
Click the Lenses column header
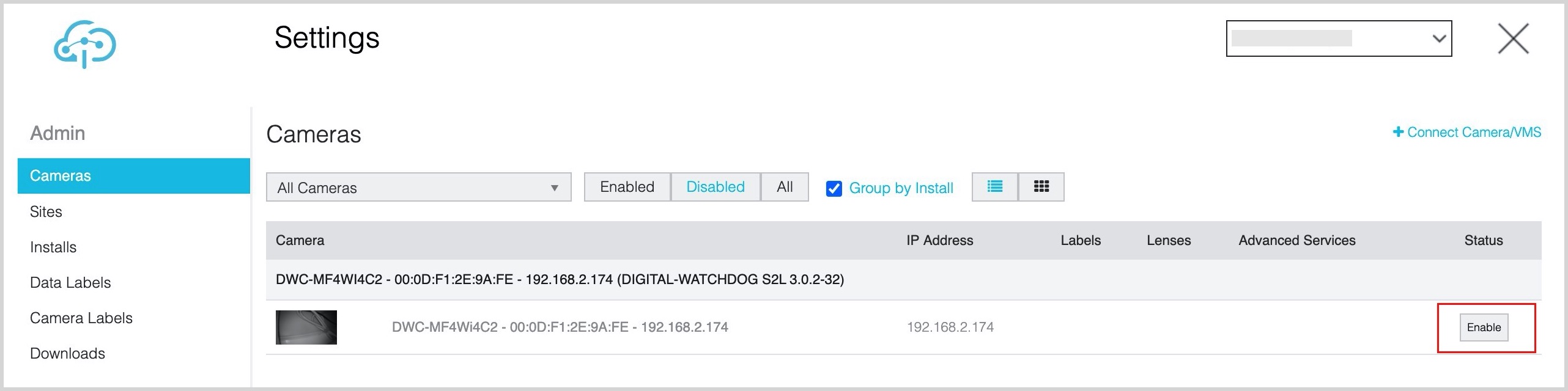(x=1169, y=240)
